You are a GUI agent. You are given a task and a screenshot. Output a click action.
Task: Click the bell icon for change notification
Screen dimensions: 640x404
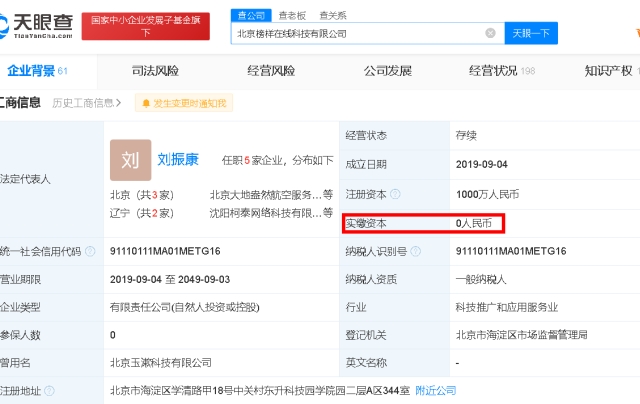click(146, 104)
